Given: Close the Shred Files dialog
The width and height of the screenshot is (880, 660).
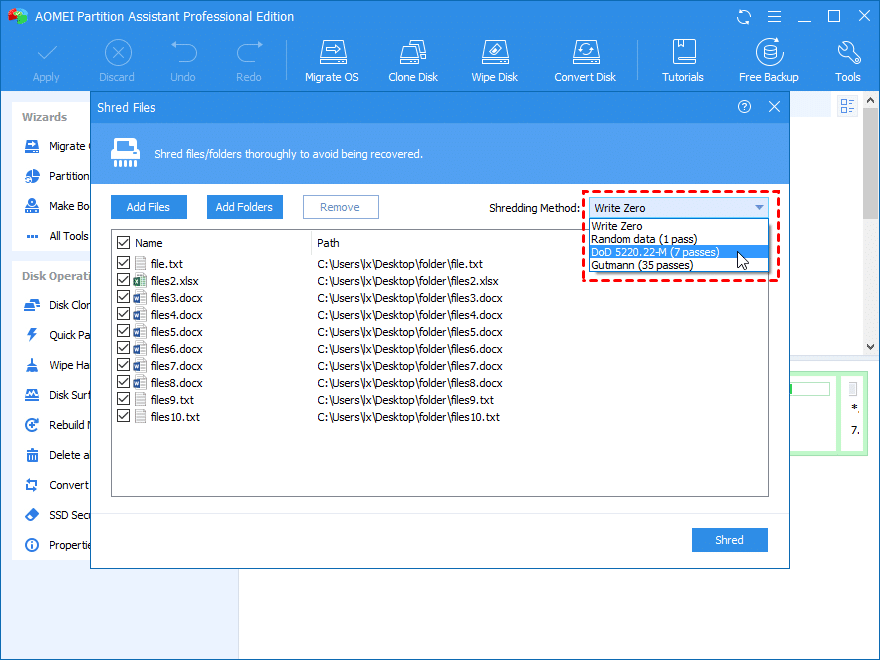Looking at the screenshot, I should tap(774, 107).
